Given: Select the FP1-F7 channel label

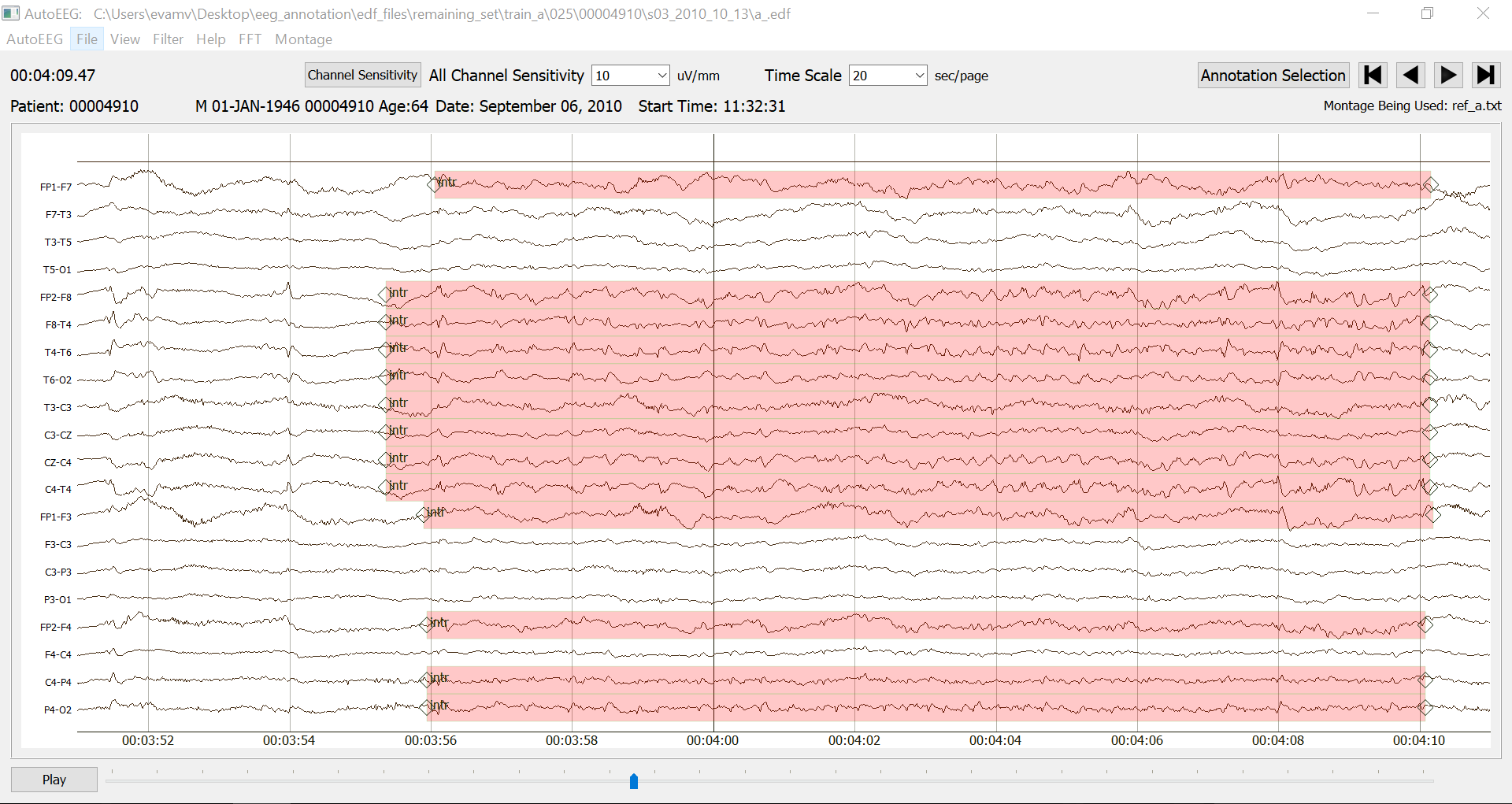Looking at the screenshot, I should coord(56,187).
